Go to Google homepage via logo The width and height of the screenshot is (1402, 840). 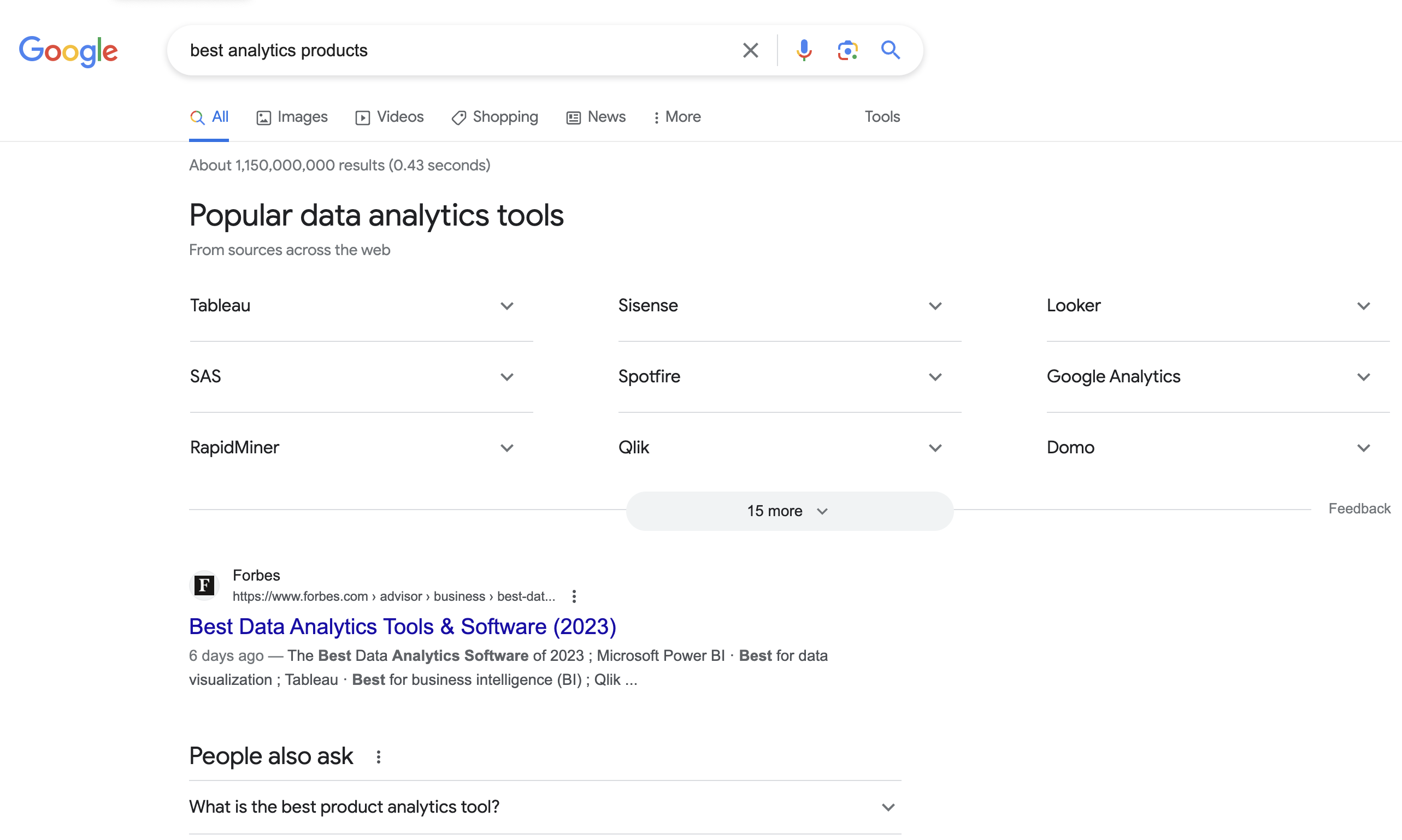(68, 51)
